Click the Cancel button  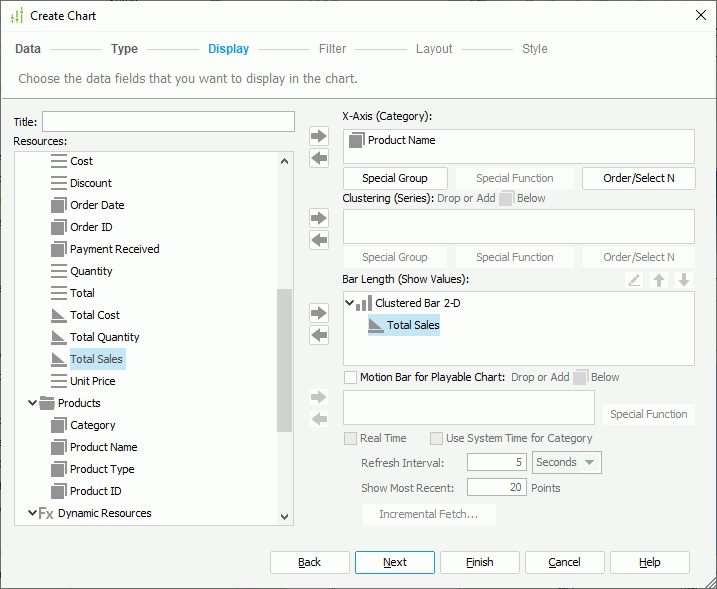tap(565, 562)
